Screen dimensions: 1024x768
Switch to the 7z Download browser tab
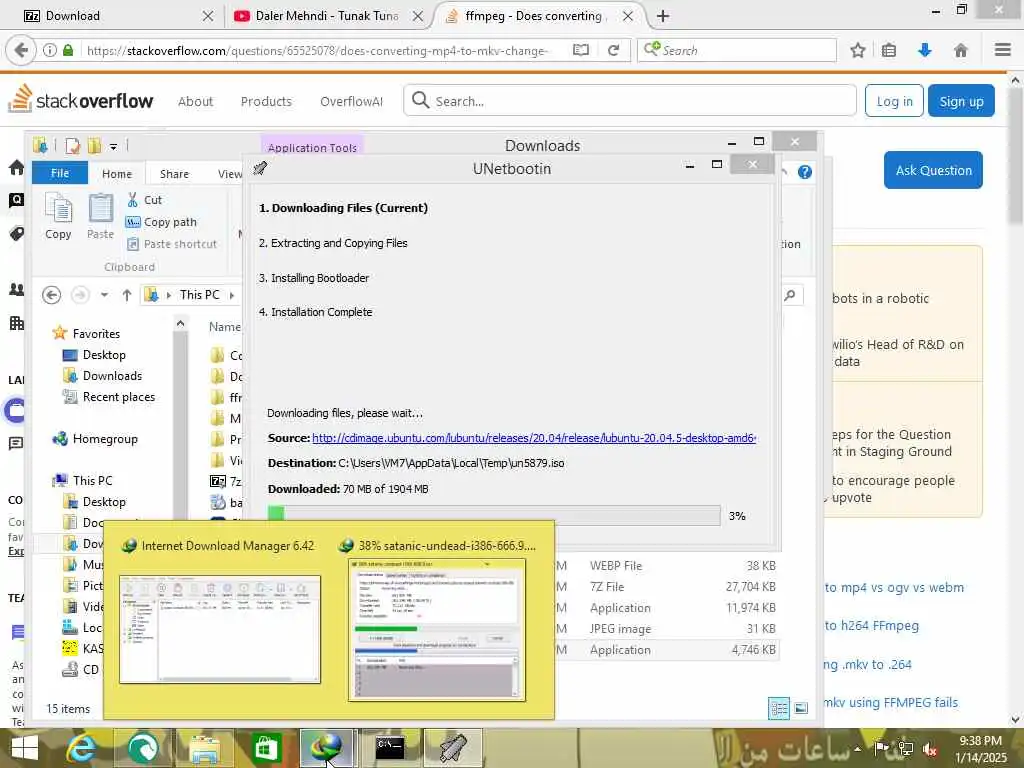coord(117,16)
